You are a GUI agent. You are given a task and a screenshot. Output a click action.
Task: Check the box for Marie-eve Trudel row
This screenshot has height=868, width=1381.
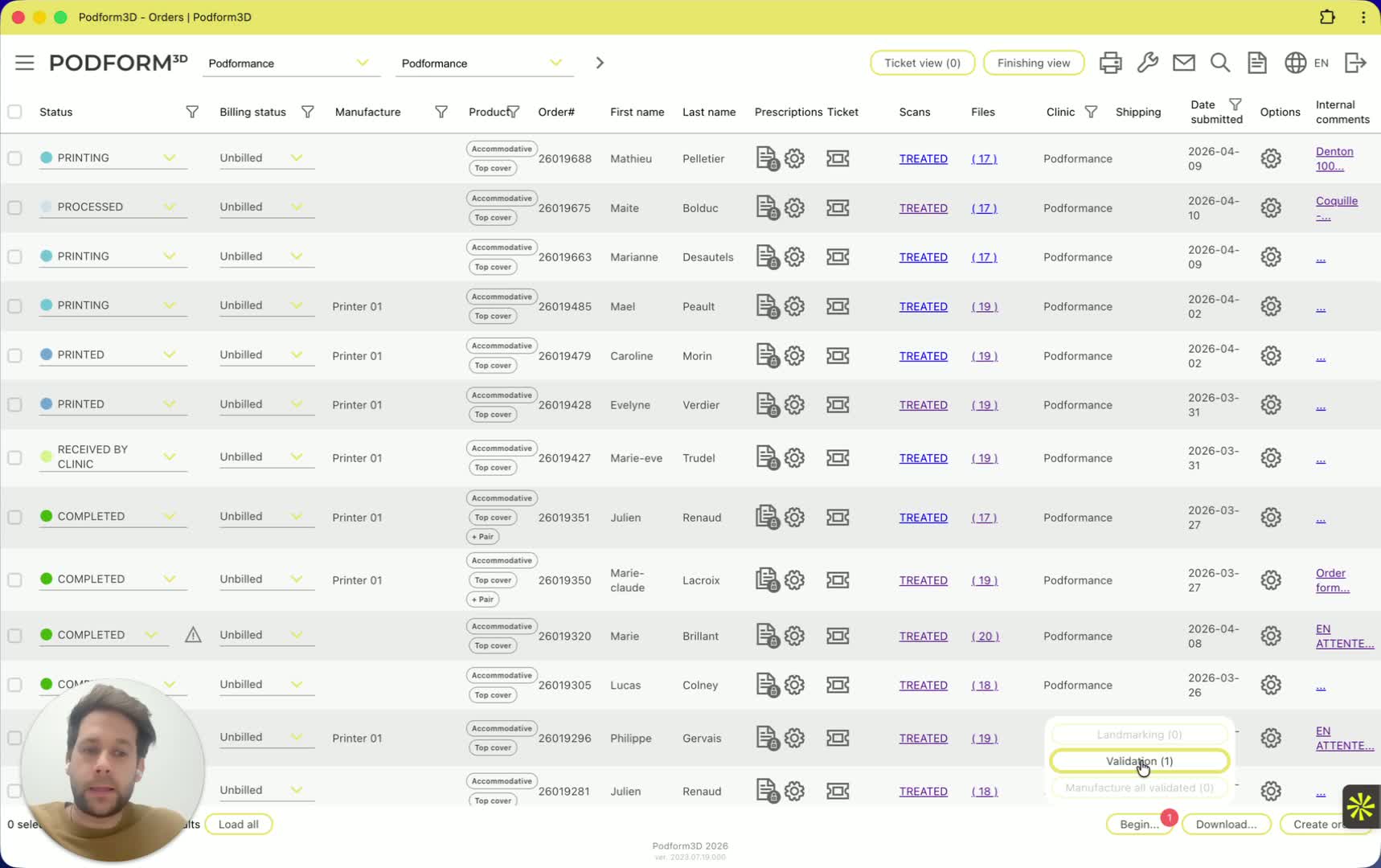(14, 458)
